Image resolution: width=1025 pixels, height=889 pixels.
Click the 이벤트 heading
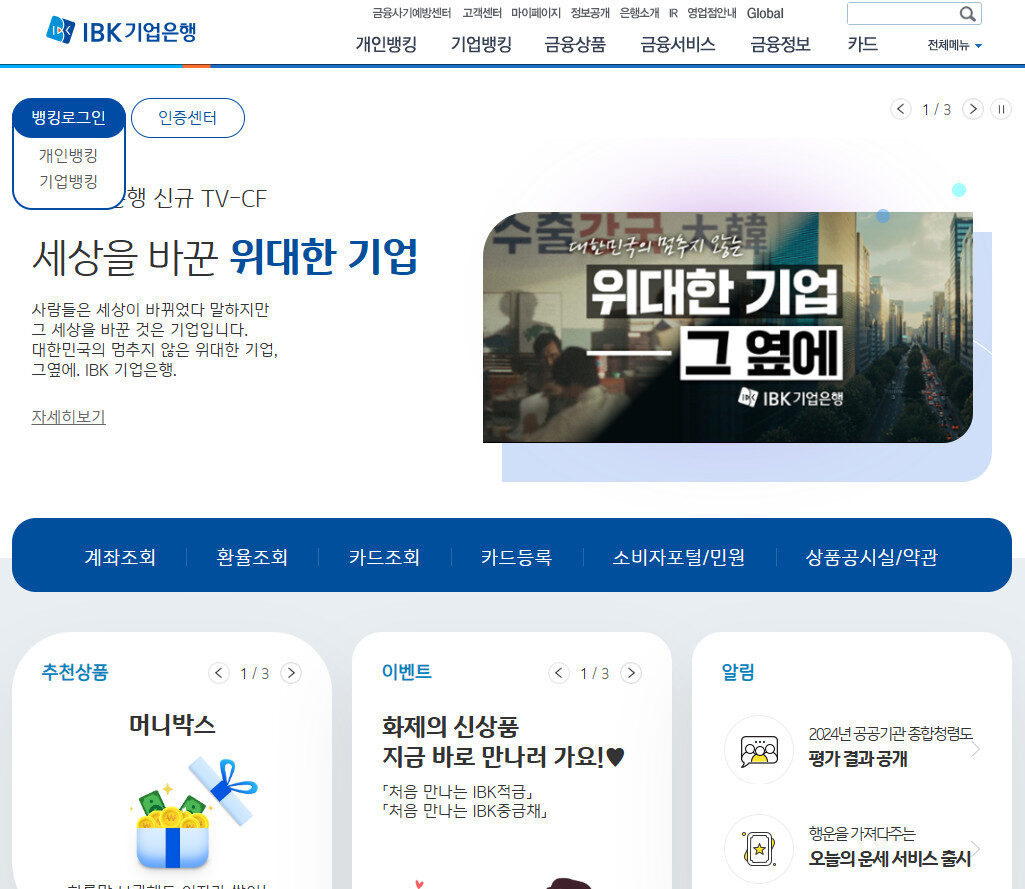click(407, 672)
